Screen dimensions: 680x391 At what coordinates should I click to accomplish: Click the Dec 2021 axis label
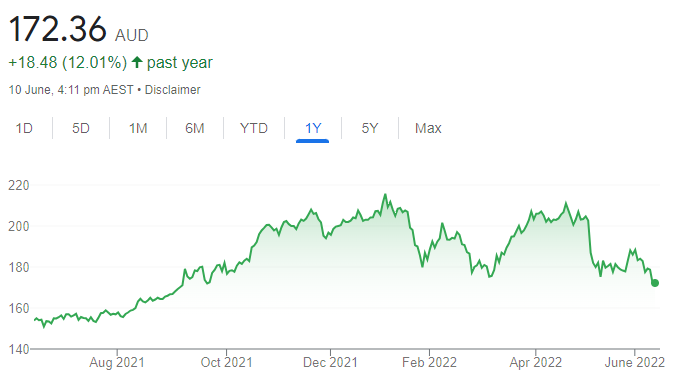click(x=330, y=362)
